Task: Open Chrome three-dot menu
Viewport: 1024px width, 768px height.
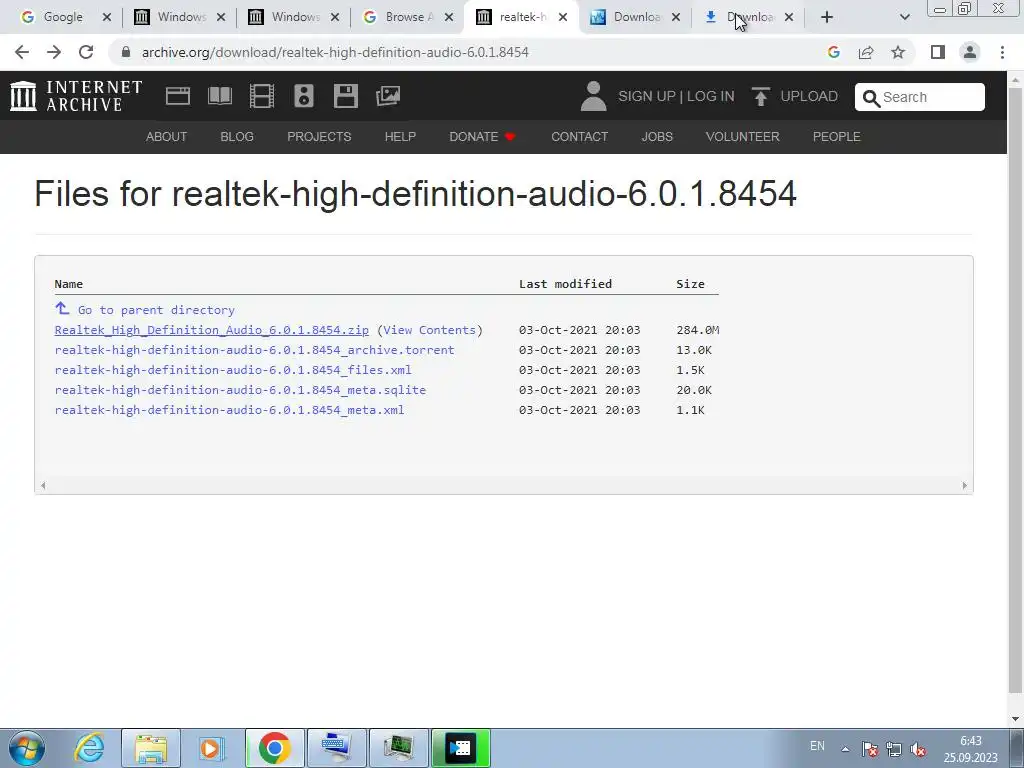Action: tap(1002, 52)
